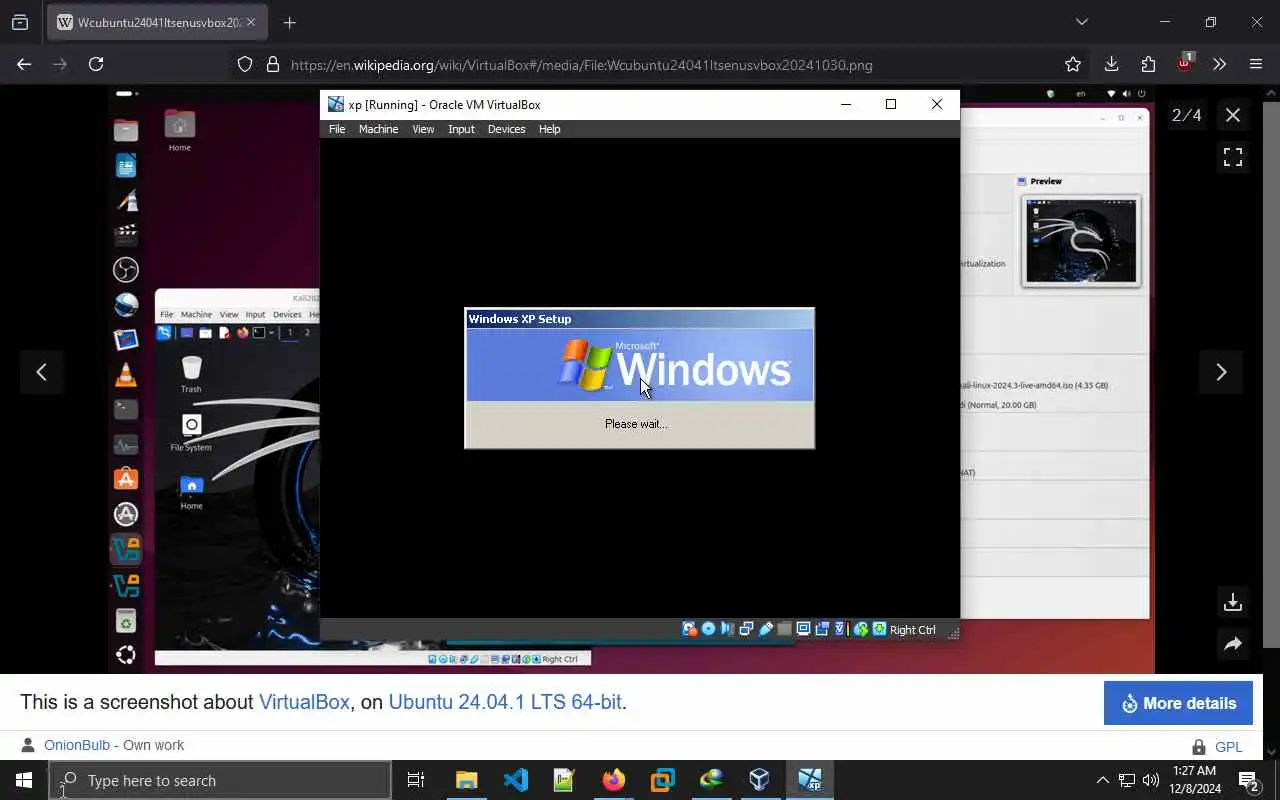The image size is (1280, 800).
Task: Switch to Firefox on the taskbar
Action: click(613, 780)
